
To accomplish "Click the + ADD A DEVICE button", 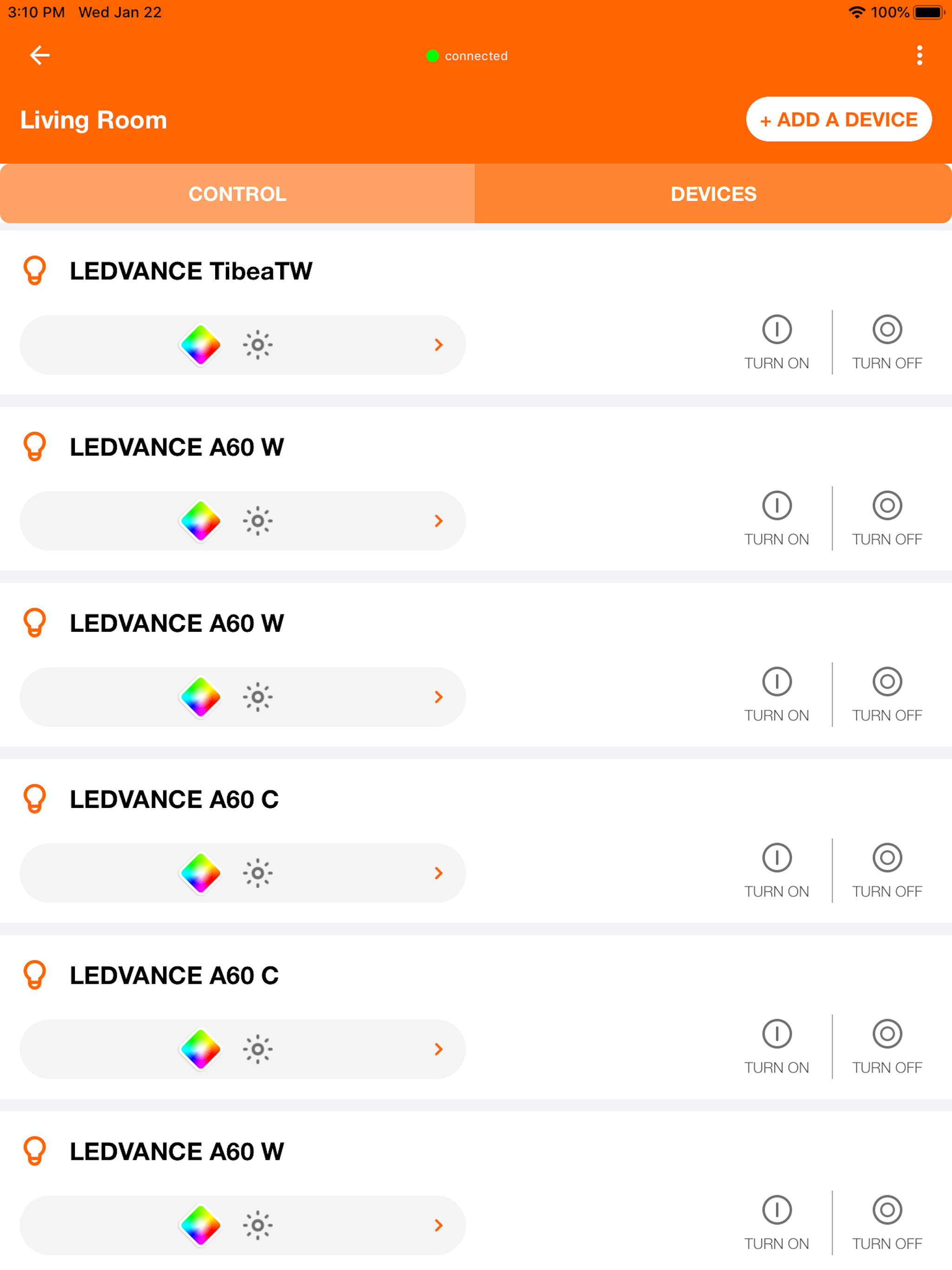I will coord(838,119).
